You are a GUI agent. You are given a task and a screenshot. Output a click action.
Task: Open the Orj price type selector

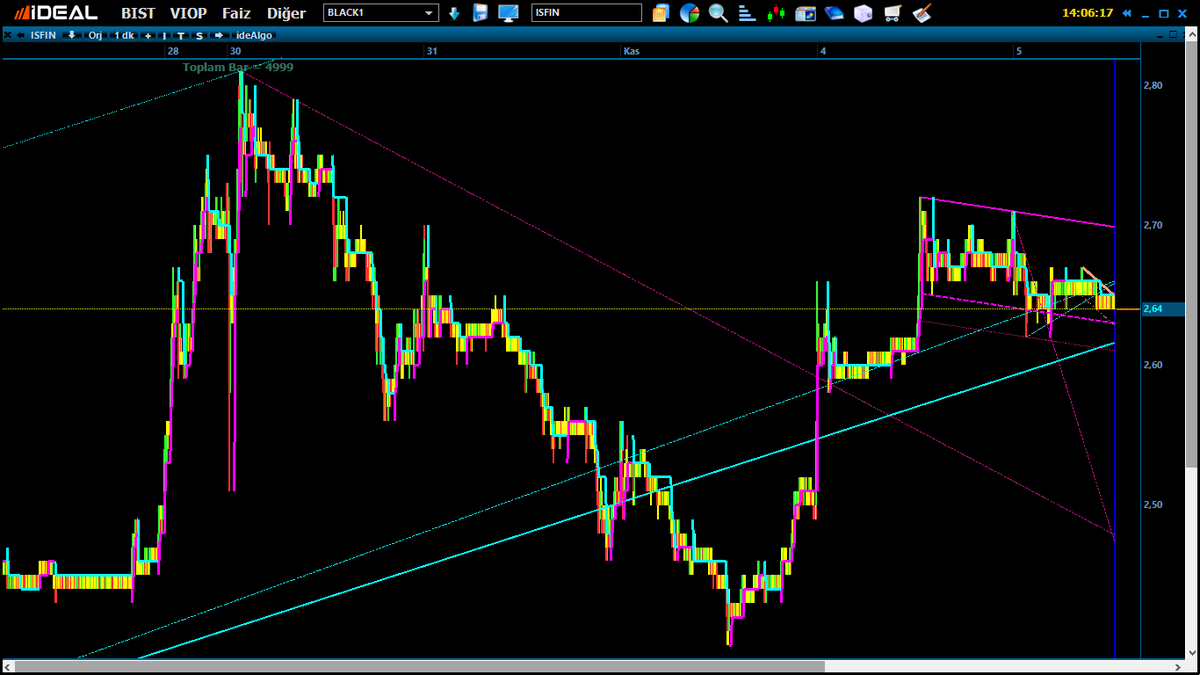[x=95, y=35]
